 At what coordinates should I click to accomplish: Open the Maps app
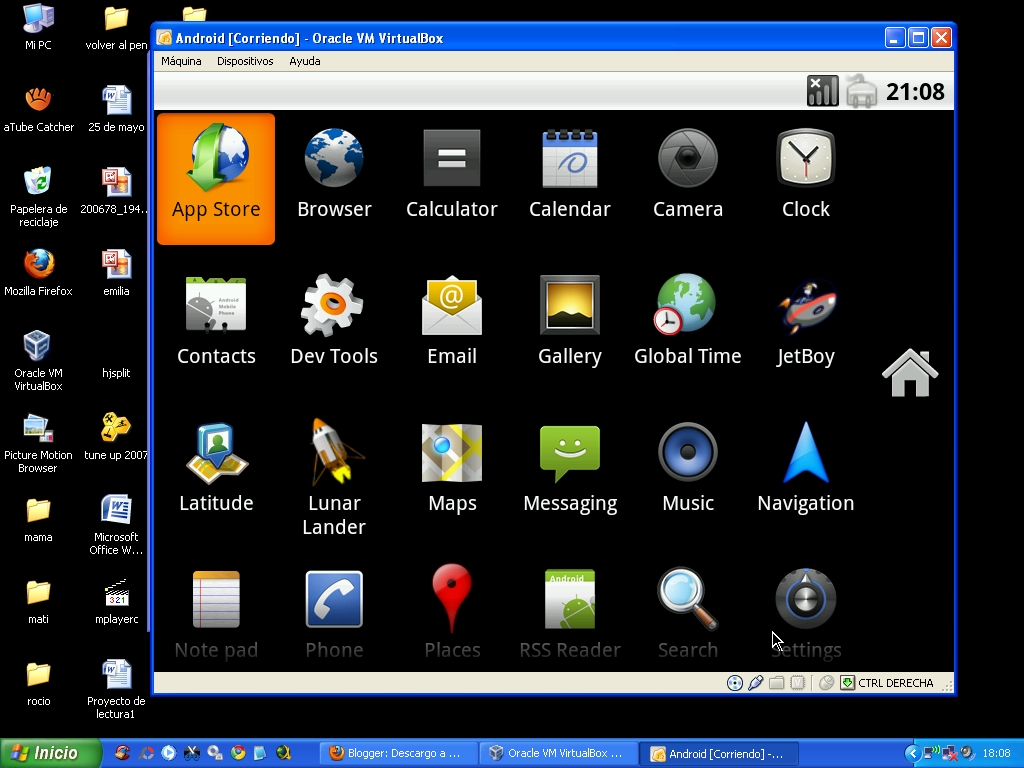(451, 468)
